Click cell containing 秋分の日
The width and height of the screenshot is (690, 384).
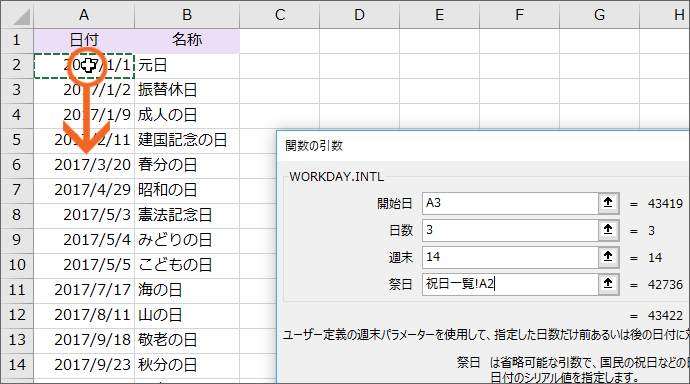(187, 365)
